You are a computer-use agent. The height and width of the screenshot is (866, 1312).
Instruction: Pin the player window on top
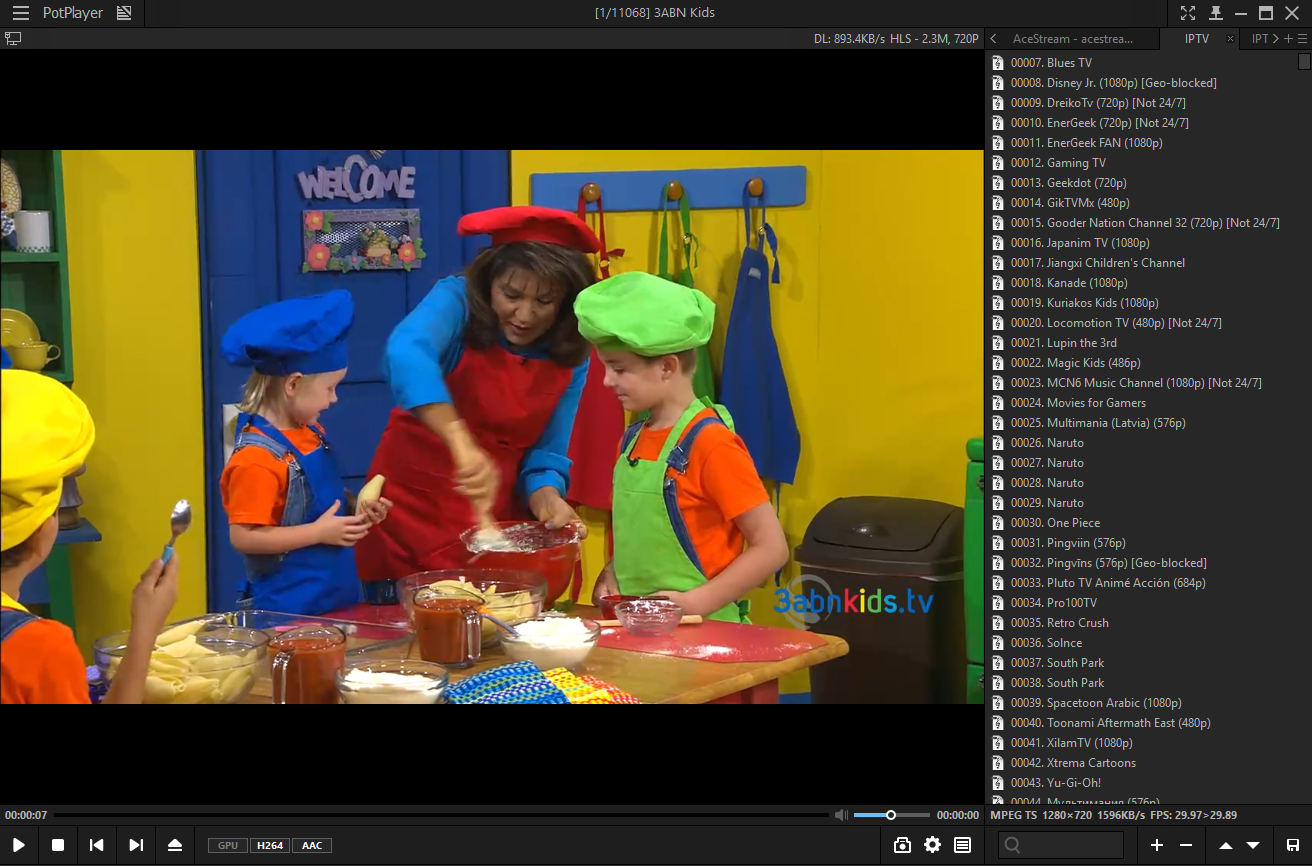point(1215,13)
